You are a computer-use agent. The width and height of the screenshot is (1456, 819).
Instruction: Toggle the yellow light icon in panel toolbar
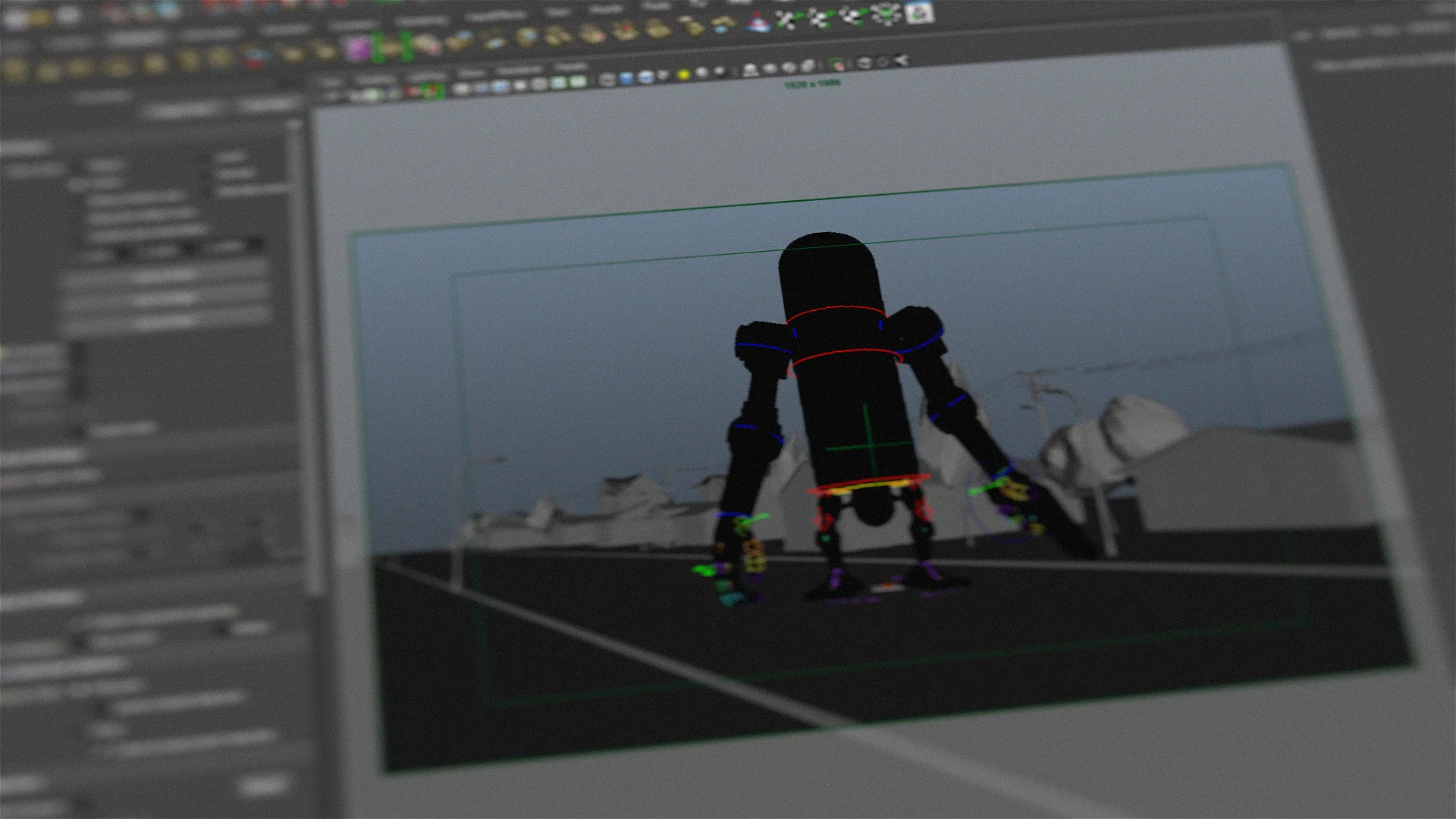pos(683,74)
